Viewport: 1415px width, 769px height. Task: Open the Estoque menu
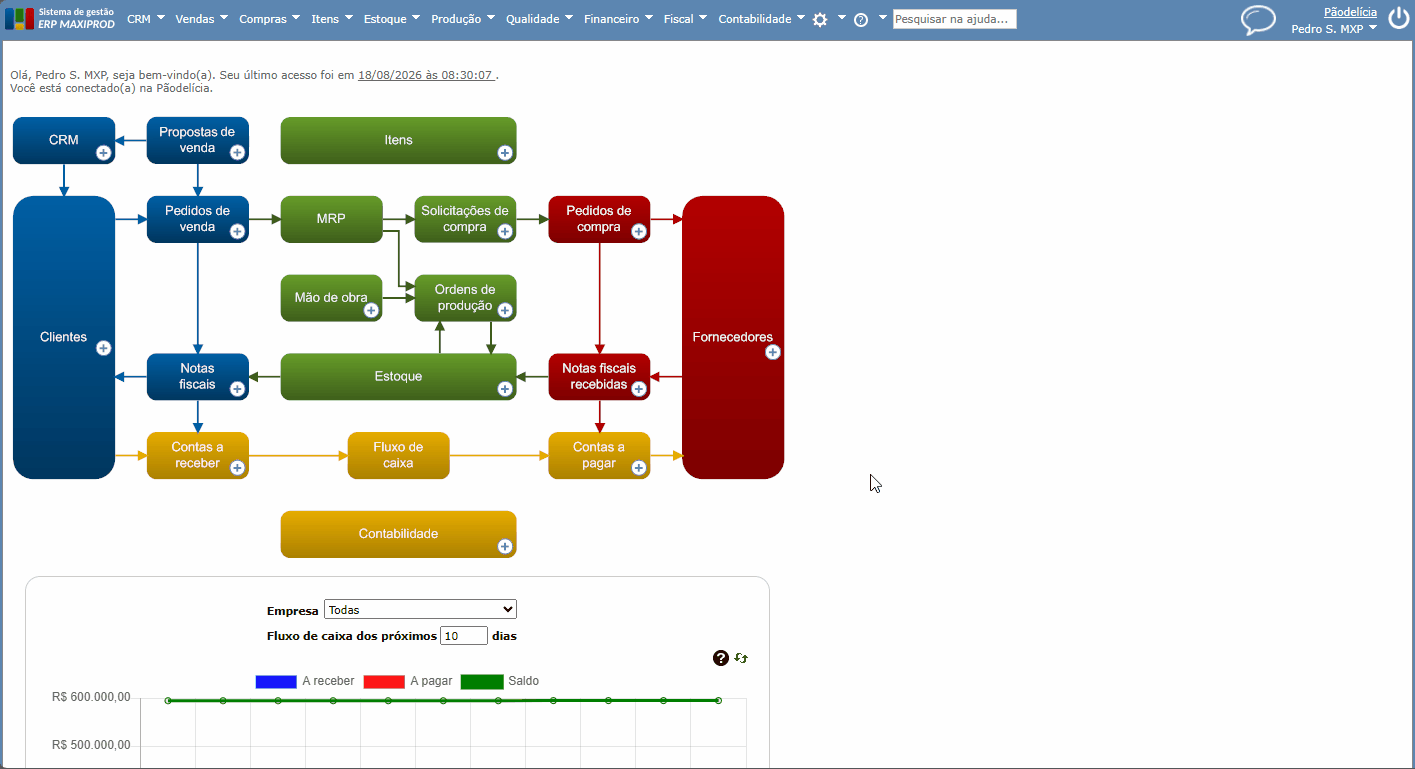coord(392,19)
